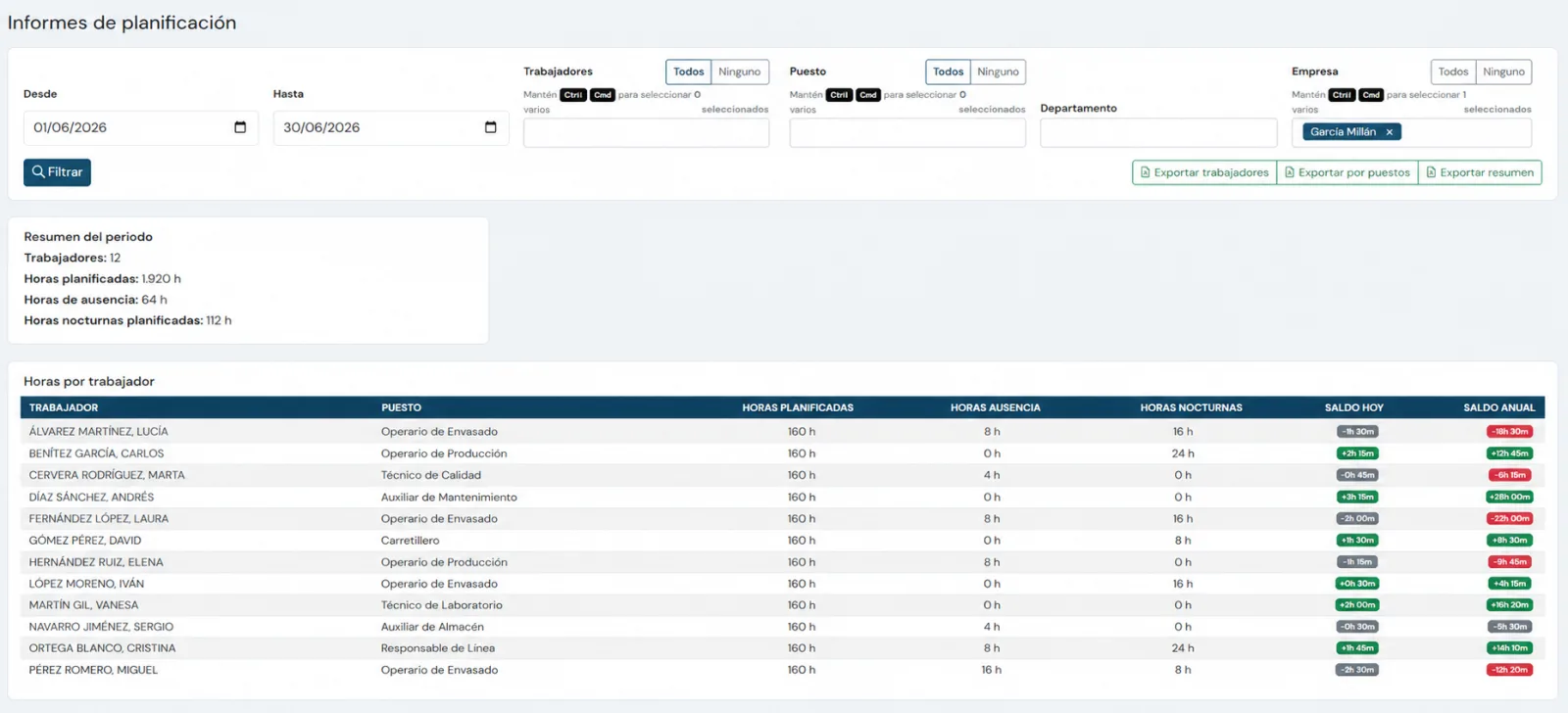Open calendar picker in Hasta date field
The width and height of the screenshot is (1568, 713).
click(491, 127)
